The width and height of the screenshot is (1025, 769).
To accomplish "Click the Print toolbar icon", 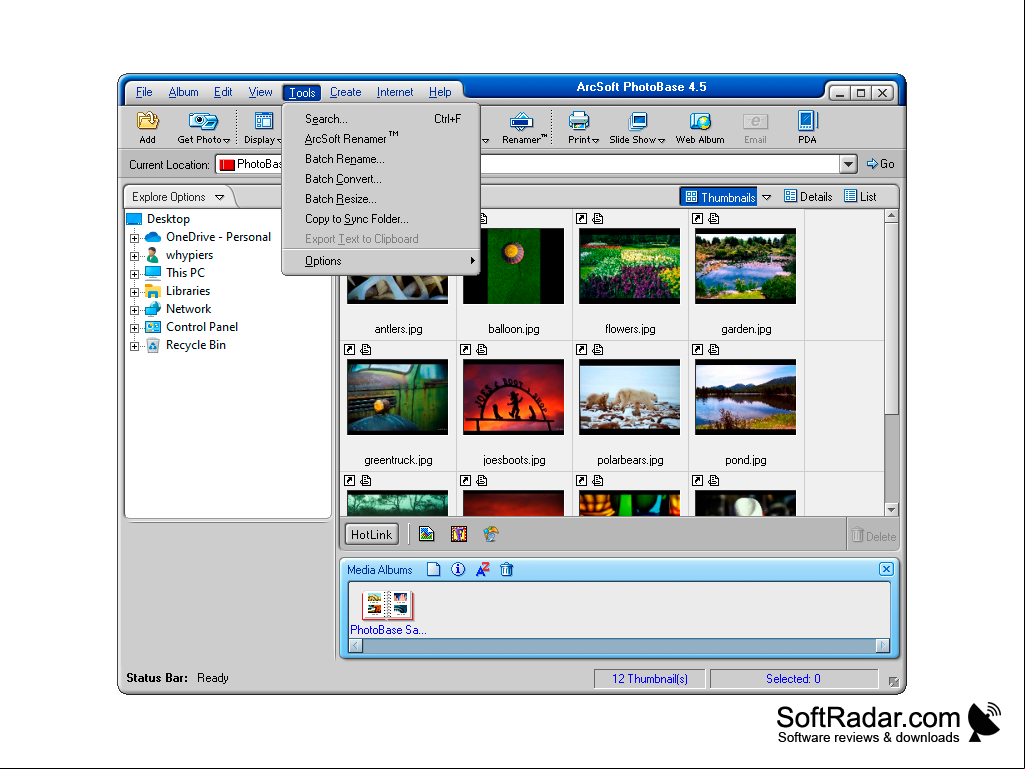I will [579, 121].
